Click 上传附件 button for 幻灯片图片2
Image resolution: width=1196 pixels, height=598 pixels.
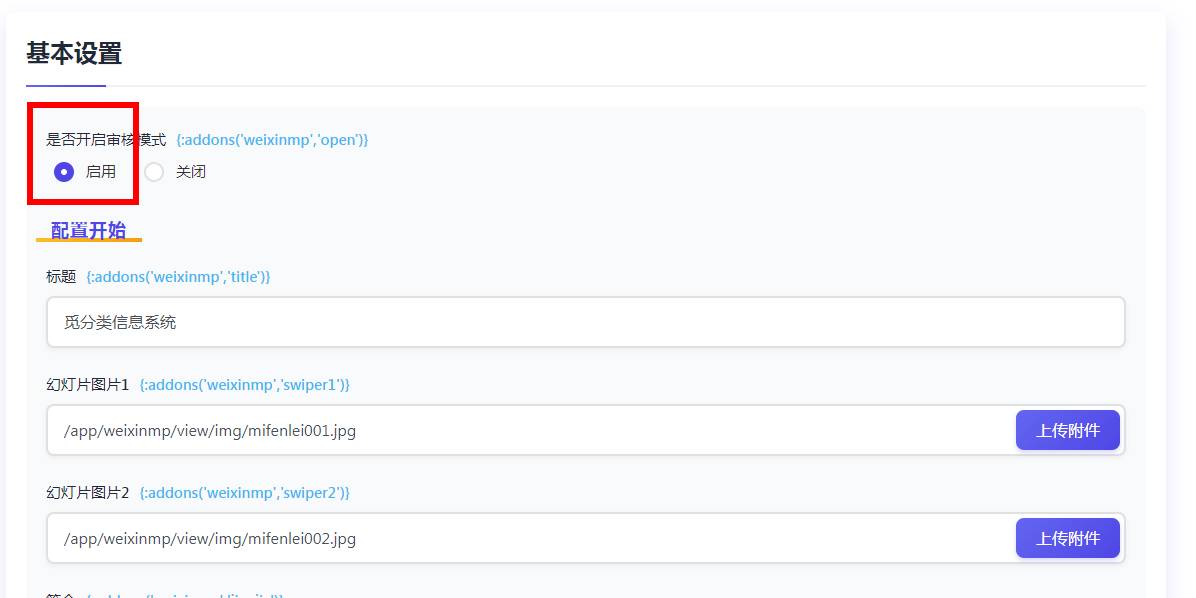pos(1067,538)
